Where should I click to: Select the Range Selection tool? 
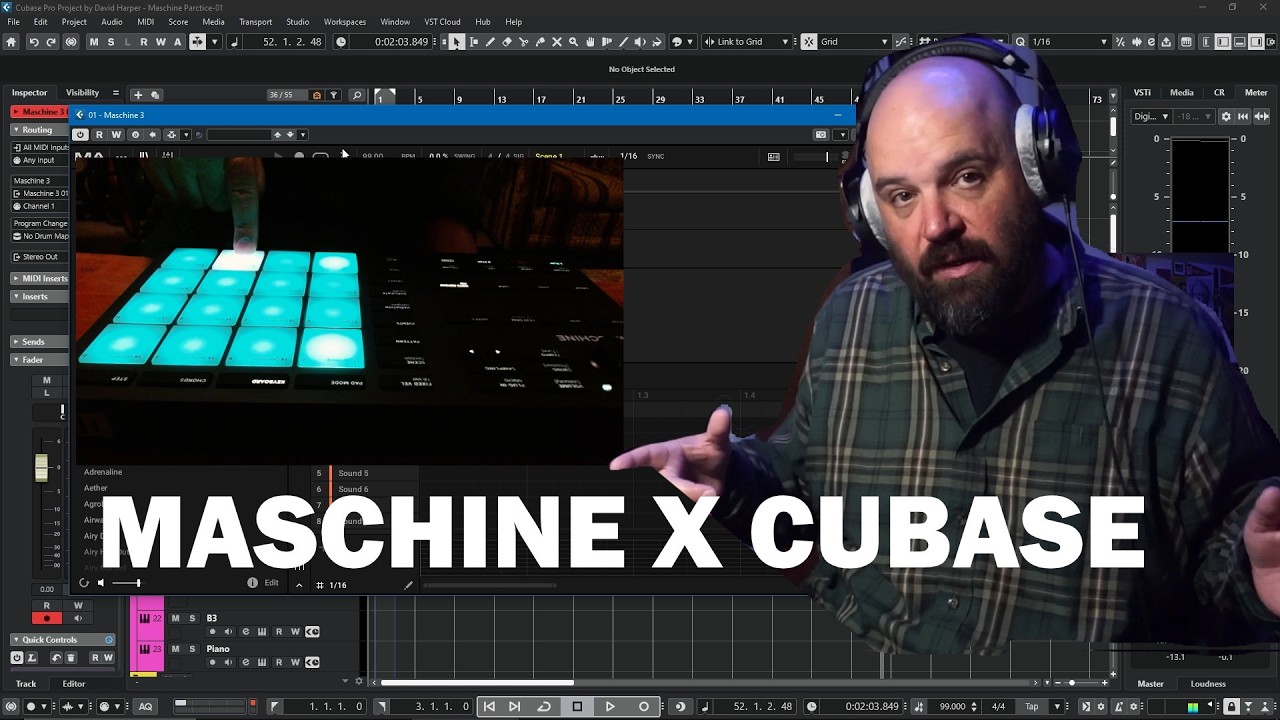coord(473,42)
